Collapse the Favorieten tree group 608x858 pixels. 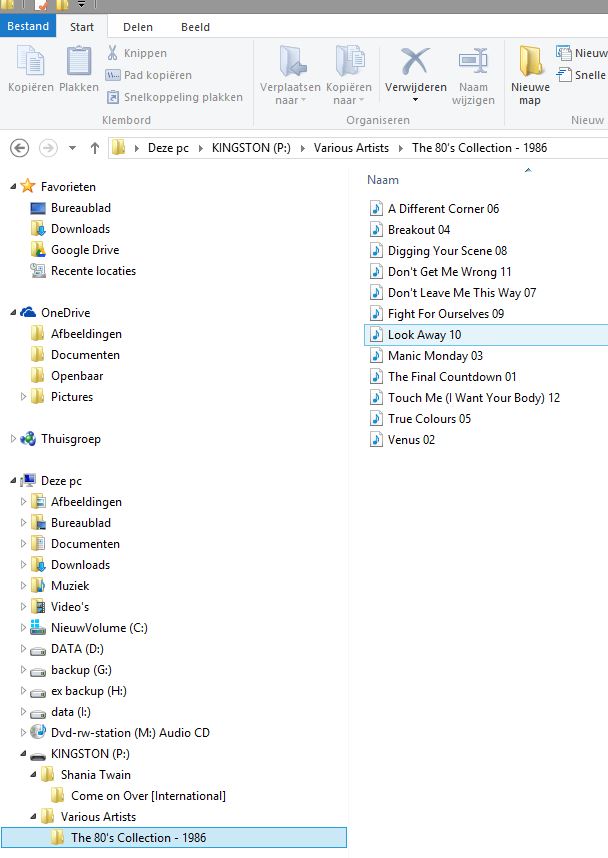pos(13,187)
